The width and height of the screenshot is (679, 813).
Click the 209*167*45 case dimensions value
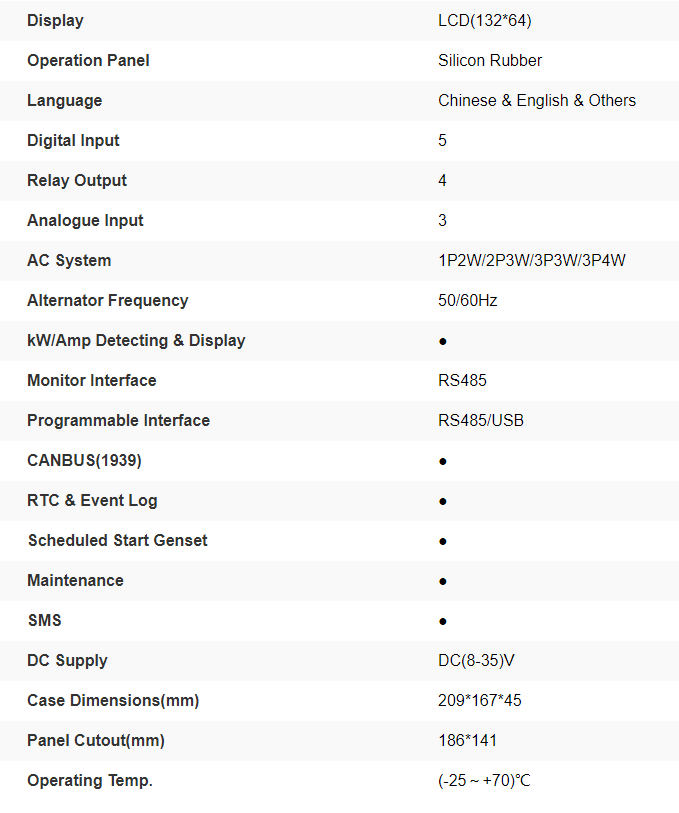(480, 700)
